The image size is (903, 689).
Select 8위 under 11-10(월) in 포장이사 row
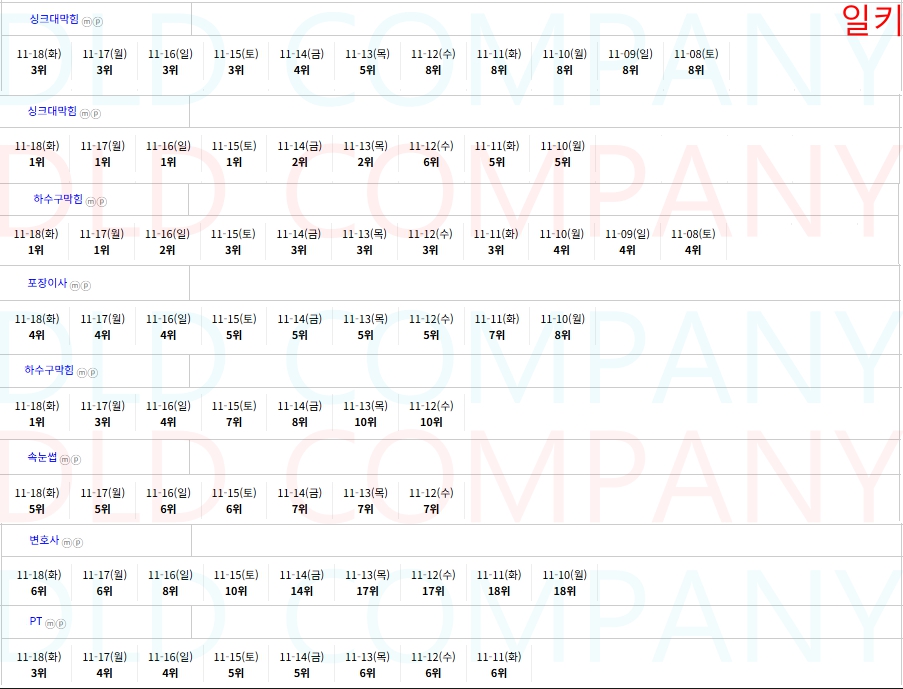[563, 335]
